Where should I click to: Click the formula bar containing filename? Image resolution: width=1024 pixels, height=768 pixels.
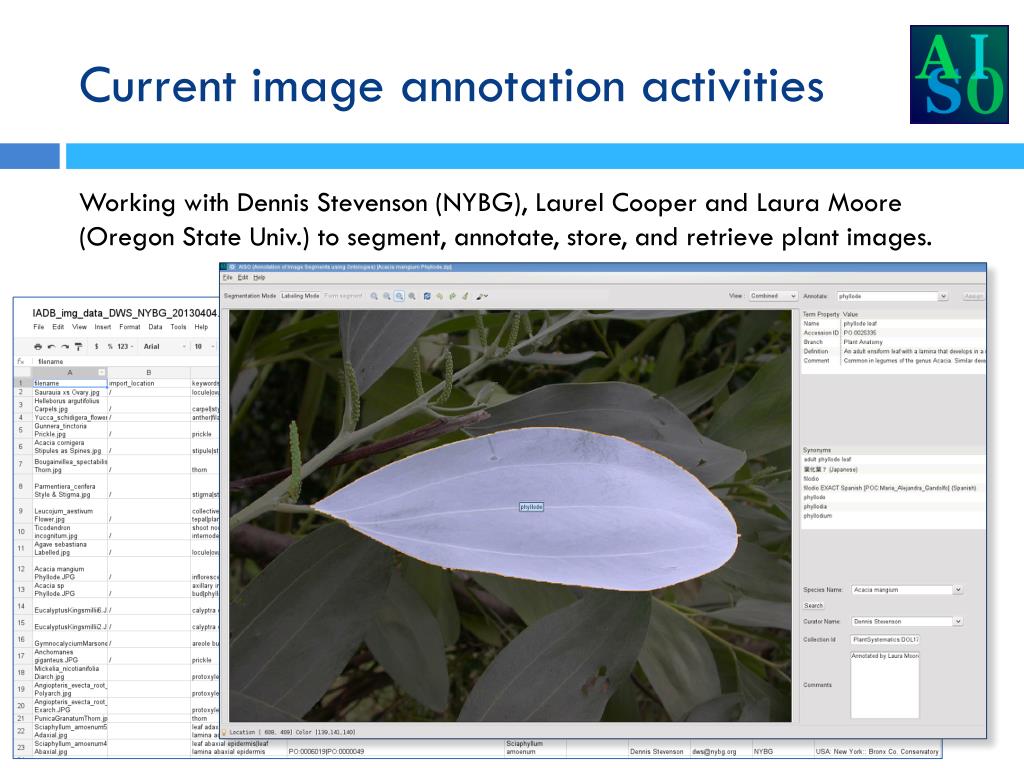(x=127, y=362)
